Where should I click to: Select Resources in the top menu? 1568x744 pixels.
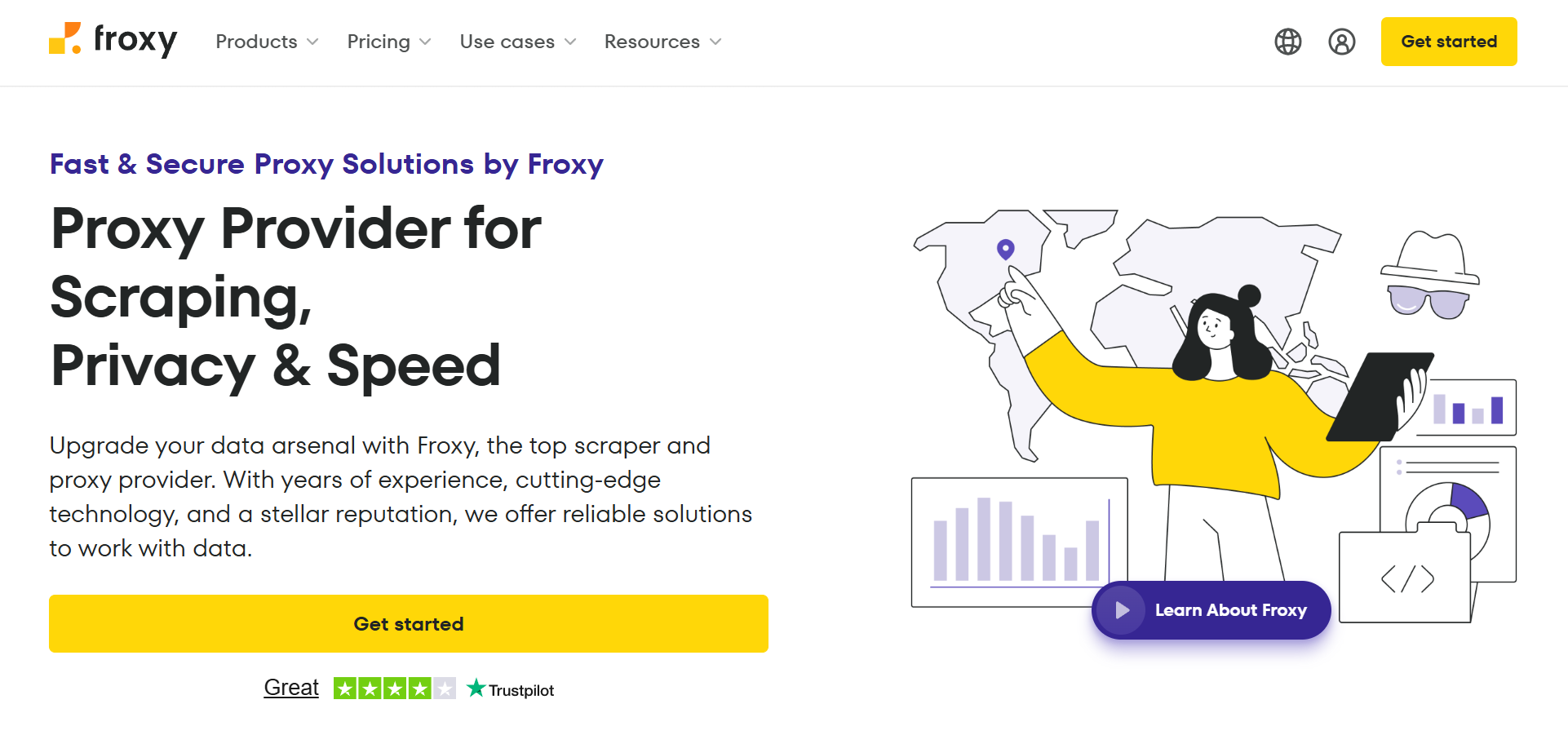[651, 42]
